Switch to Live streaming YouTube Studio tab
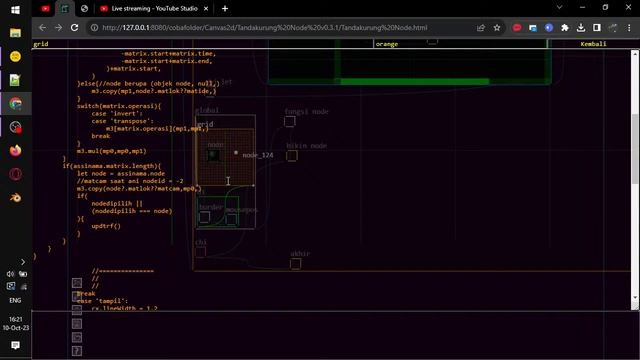This screenshot has height=360, width=640. (x=153, y=9)
